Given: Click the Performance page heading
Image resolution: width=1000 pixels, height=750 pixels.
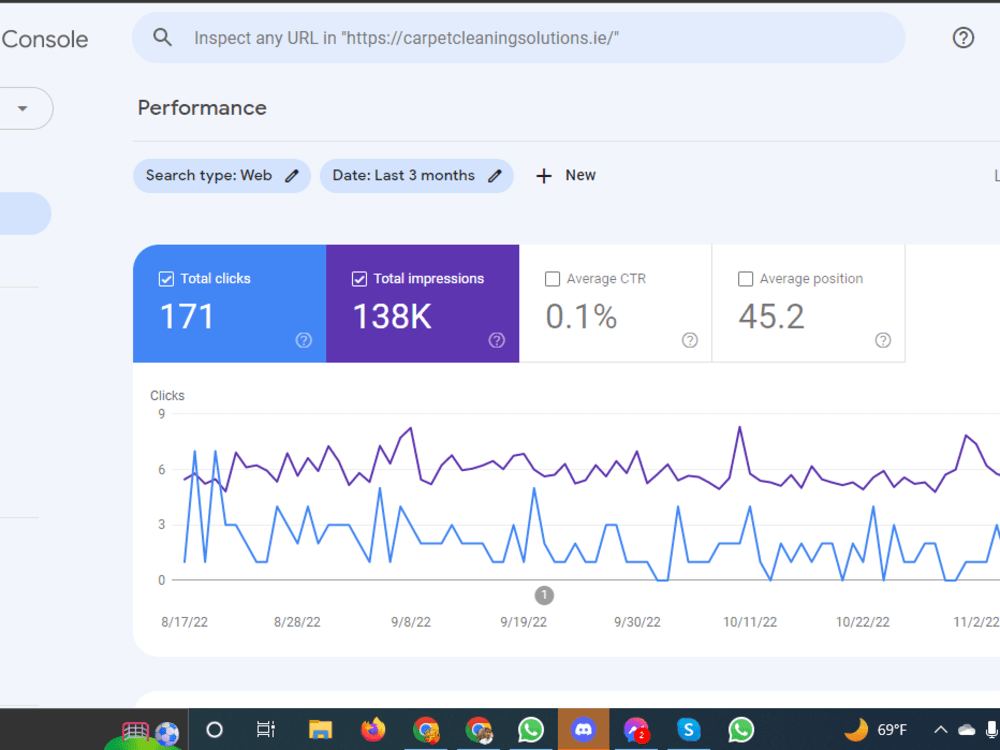Looking at the screenshot, I should pos(202,108).
